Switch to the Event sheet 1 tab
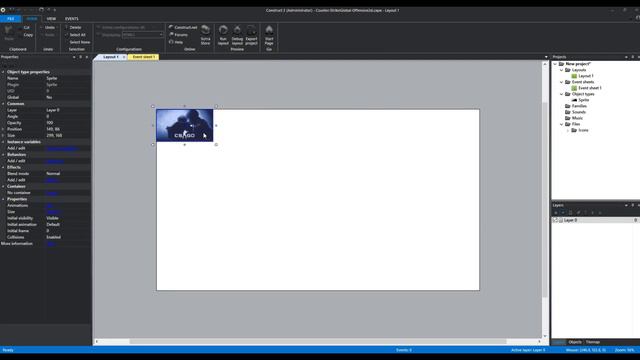Screen dimensions: 640x360 point(144,57)
